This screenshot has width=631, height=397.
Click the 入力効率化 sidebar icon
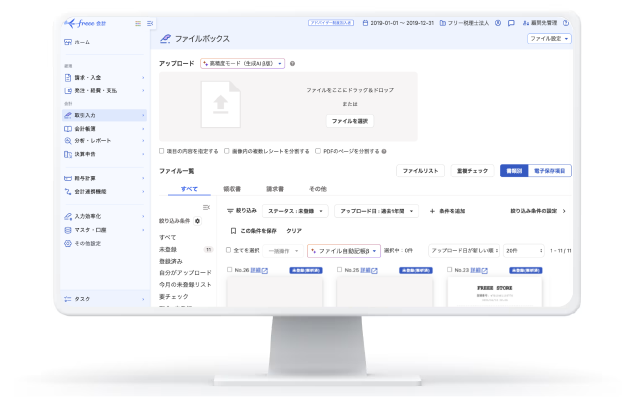(x=68, y=216)
